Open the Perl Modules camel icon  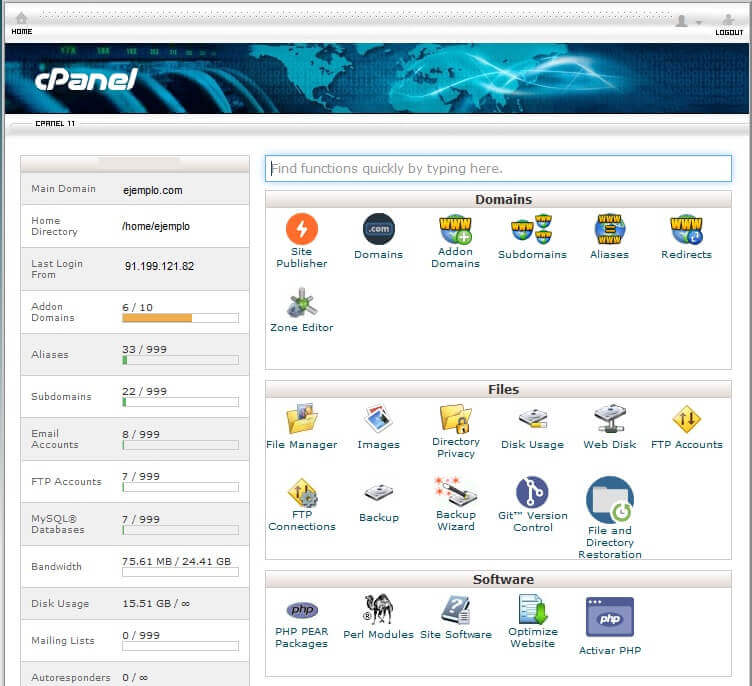pos(378,609)
